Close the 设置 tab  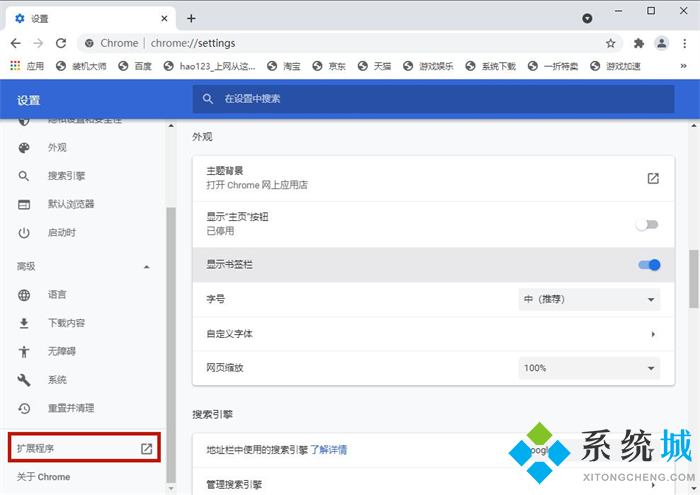tap(164, 18)
